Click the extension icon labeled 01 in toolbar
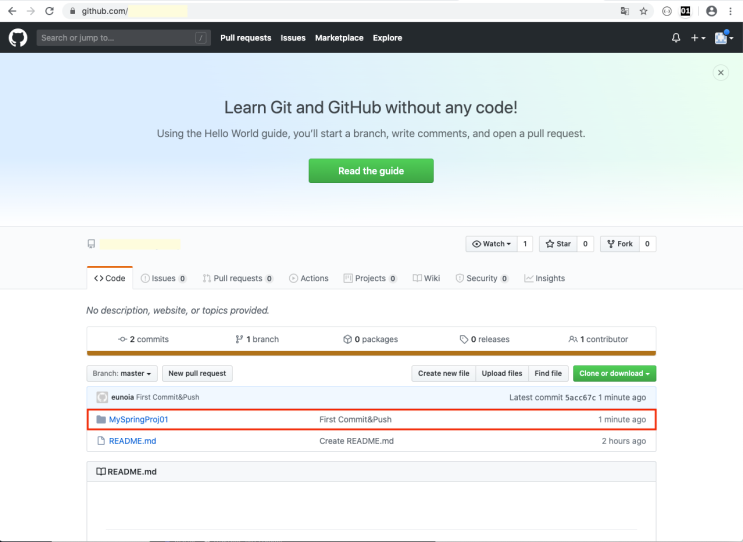The width and height of the screenshot is (743, 542). [x=685, y=11]
